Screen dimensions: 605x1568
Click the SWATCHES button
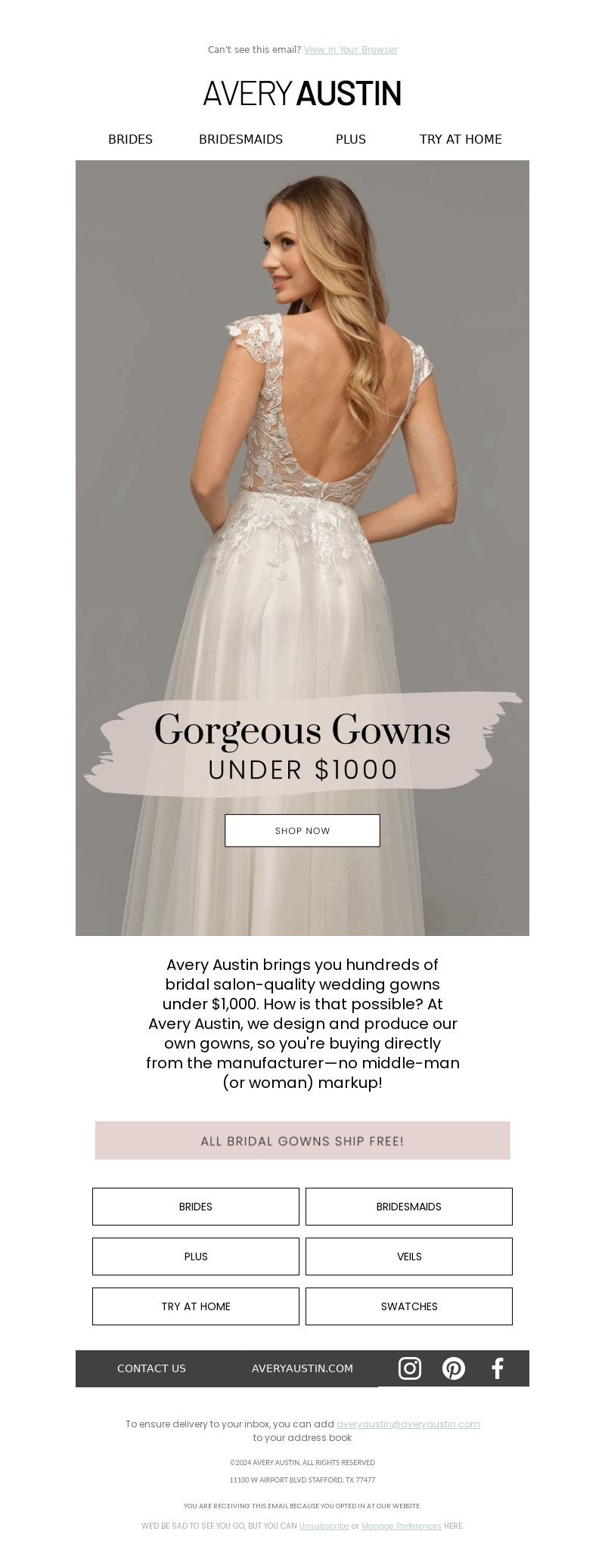409,1306
